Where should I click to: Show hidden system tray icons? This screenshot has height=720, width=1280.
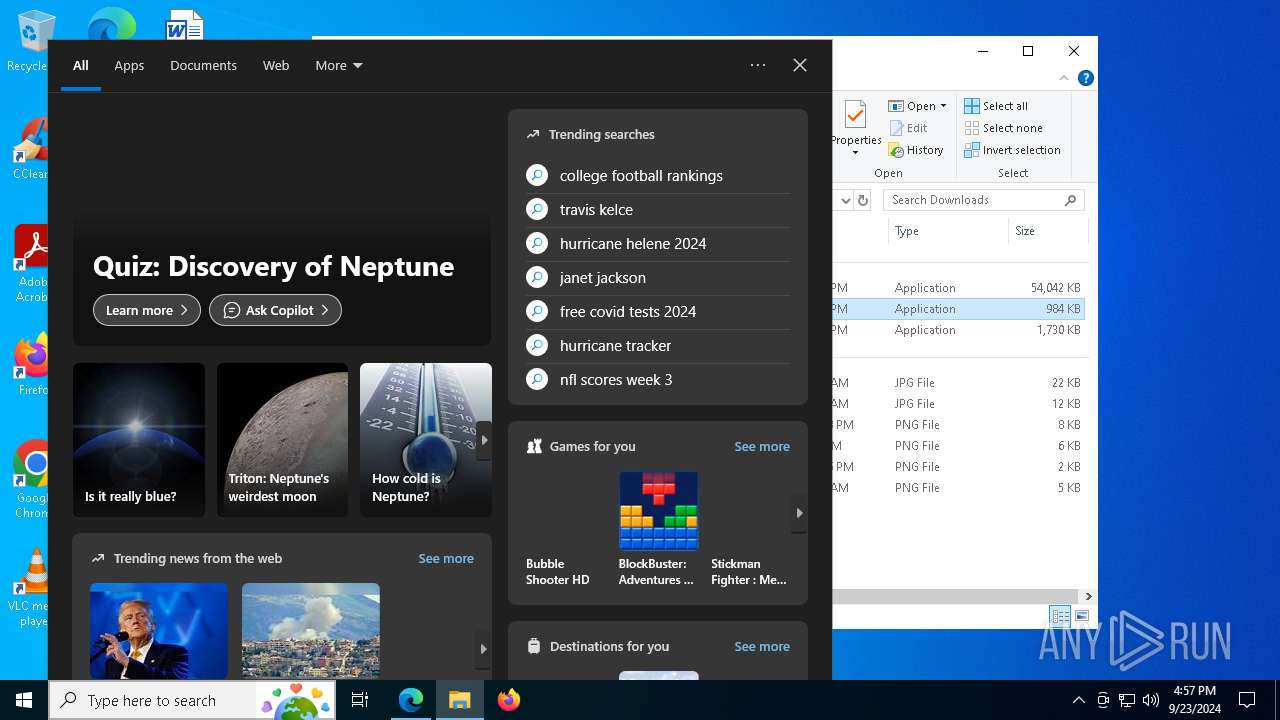[x=1078, y=700]
